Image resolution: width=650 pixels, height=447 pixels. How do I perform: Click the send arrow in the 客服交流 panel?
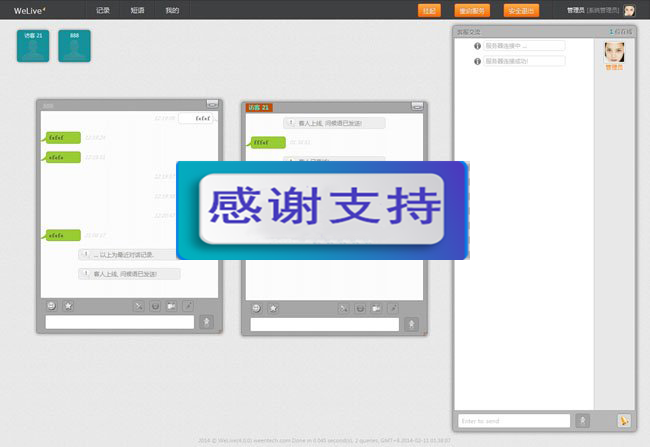(x=582, y=420)
